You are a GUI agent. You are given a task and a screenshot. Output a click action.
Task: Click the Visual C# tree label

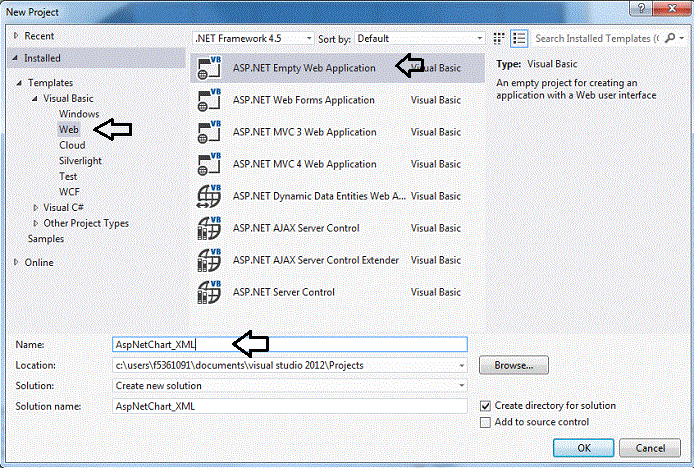(63, 207)
